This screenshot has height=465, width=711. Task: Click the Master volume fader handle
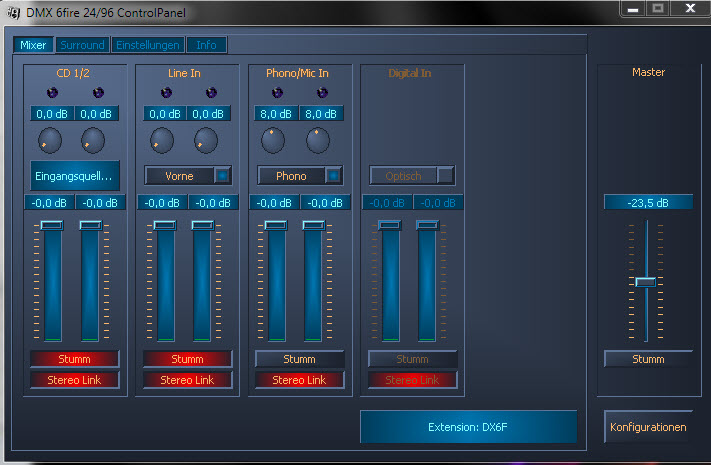(645, 282)
